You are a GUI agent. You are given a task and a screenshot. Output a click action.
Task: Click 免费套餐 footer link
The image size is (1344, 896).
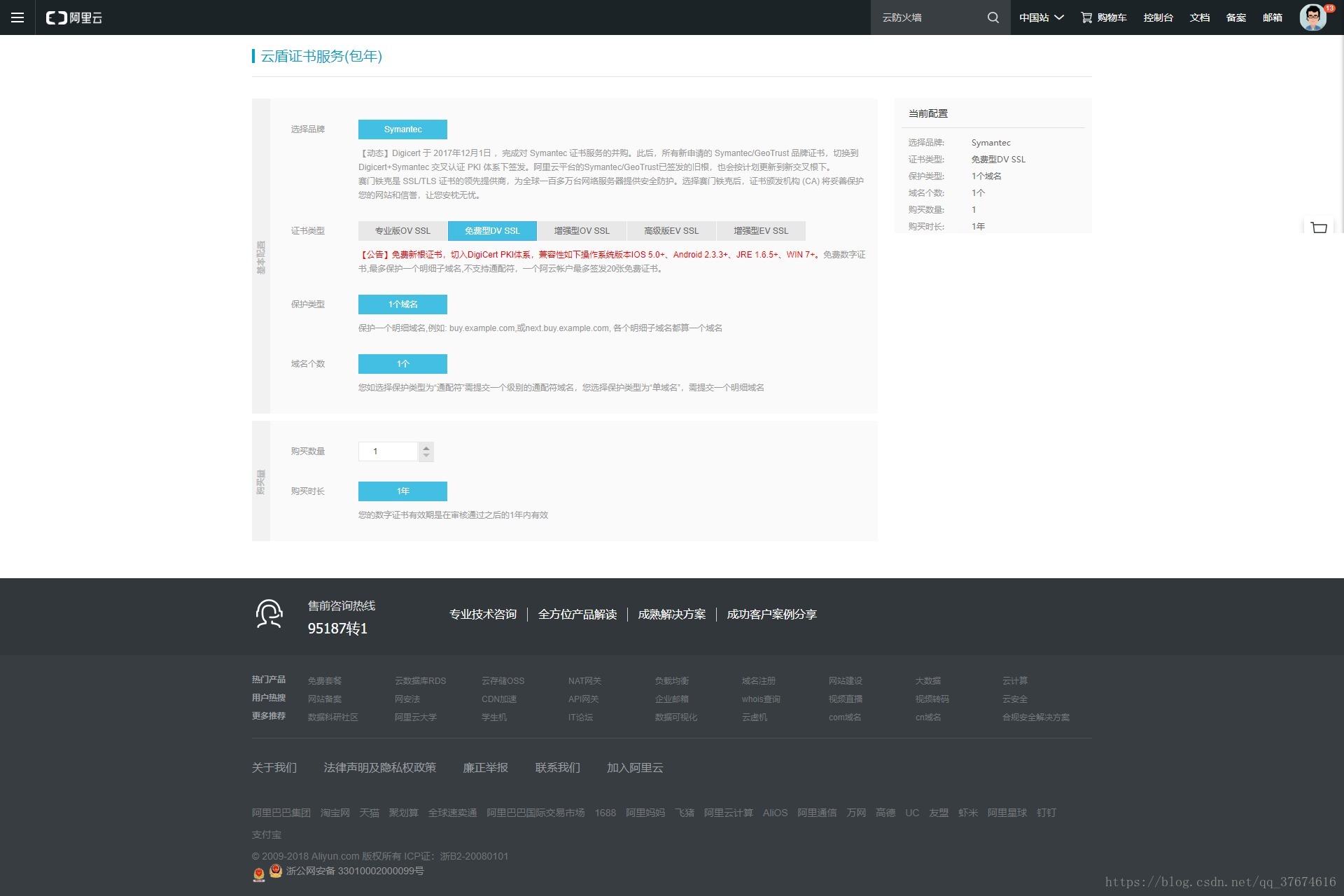tap(325, 681)
